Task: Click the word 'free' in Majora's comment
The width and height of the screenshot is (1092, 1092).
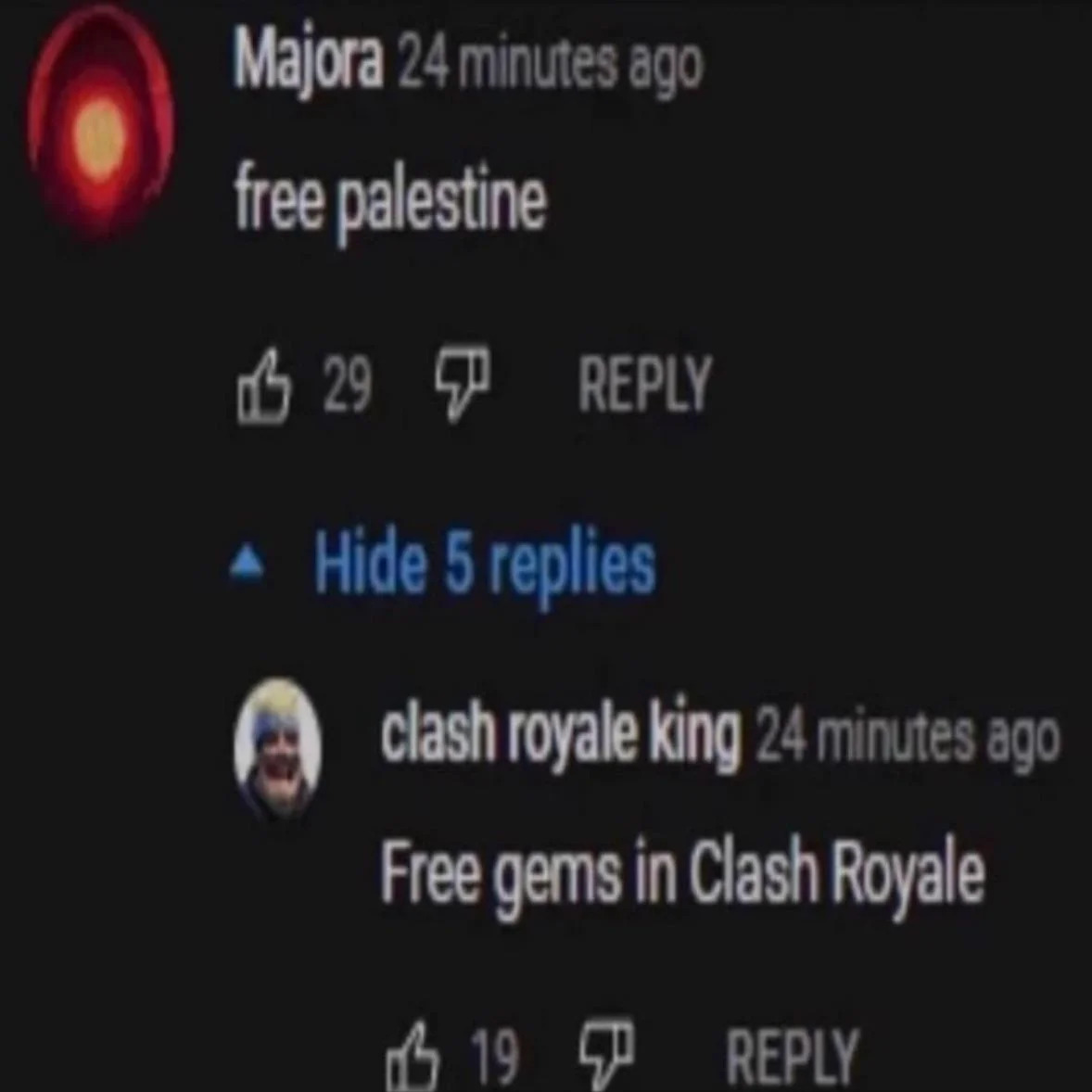Action: 279,202
